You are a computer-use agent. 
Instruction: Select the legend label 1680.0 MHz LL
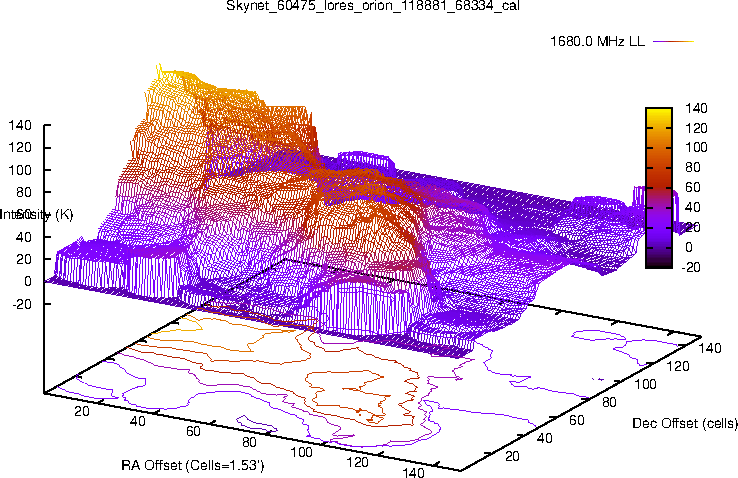click(597, 41)
